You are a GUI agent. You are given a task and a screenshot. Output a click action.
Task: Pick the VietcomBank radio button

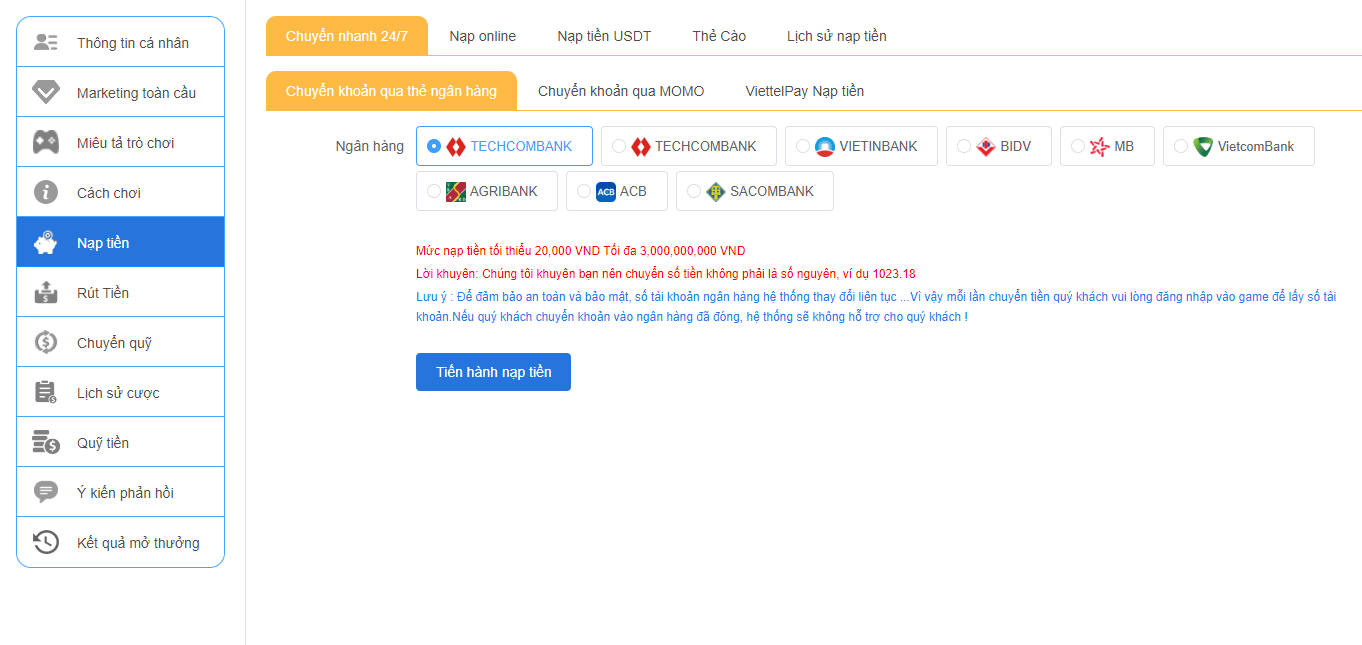(x=1181, y=146)
